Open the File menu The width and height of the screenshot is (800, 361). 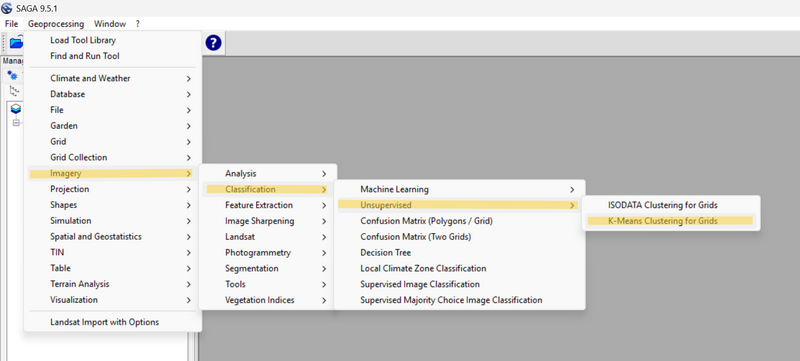click(11, 24)
